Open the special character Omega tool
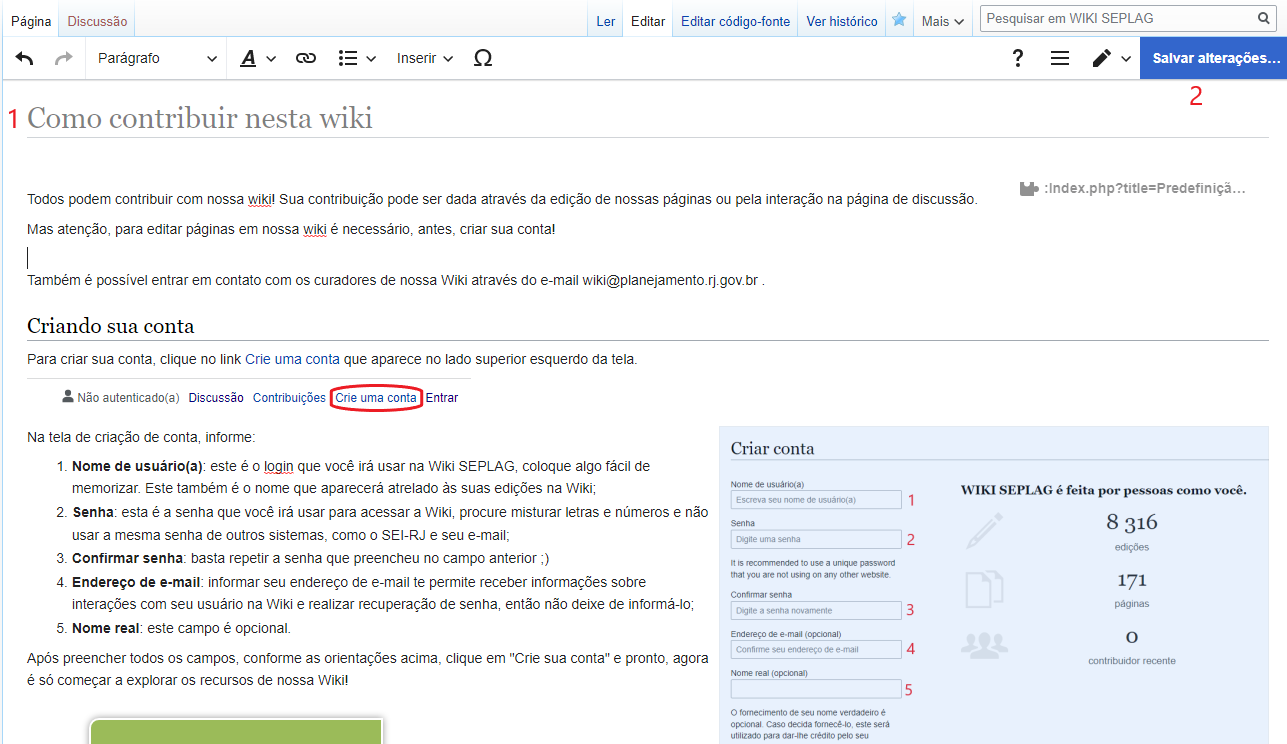The height and width of the screenshot is (744, 1287). click(482, 59)
